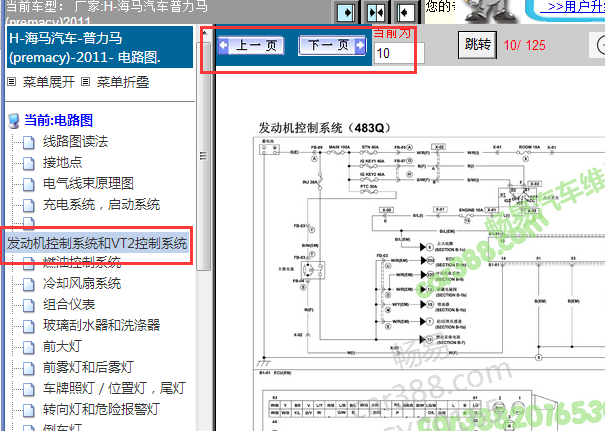Viewport: 605px width, 431px height.
Task: Click the right-arrow panel button in the top bar
Action: pos(346,12)
